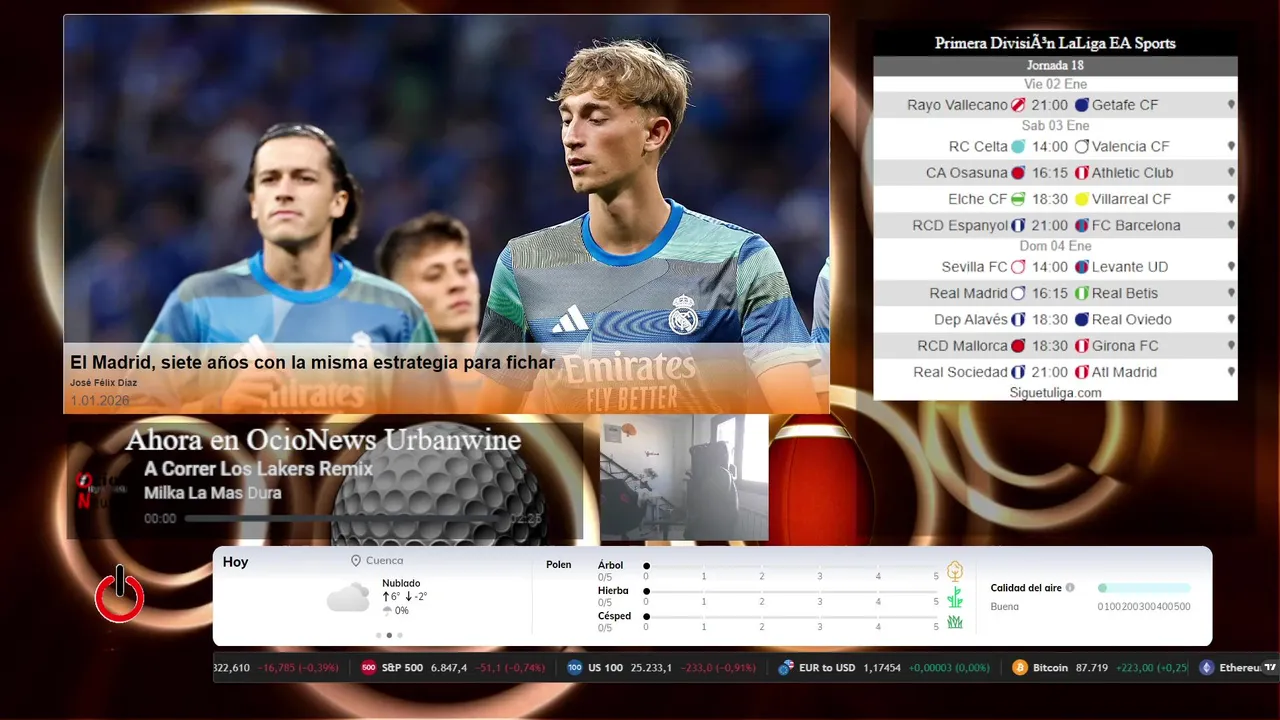This screenshot has height=720, width=1280.
Task: Click the orange Bitcoin ticker icon
Action: pos(1020,667)
